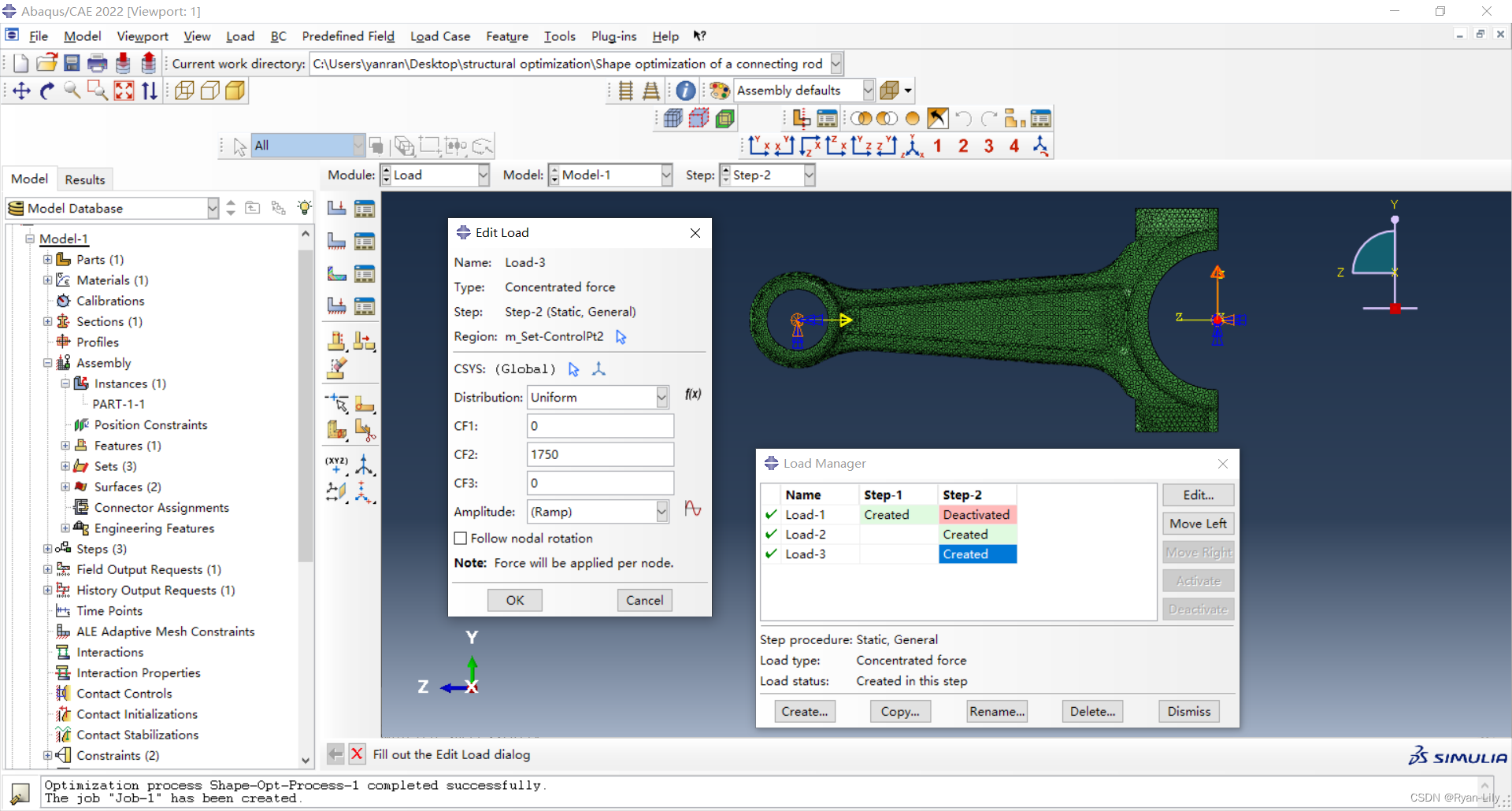Open the Plug-ins menu
This screenshot has height=811, width=1512.
pos(613,36)
